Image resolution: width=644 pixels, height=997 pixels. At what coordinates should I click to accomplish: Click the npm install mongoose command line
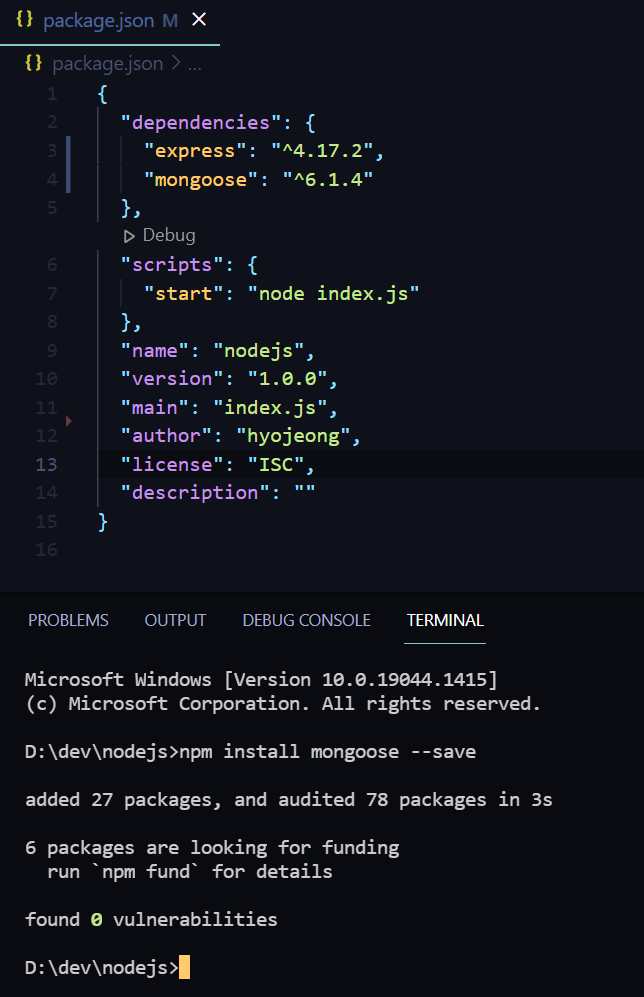pyautogui.click(x=250, y=752)
